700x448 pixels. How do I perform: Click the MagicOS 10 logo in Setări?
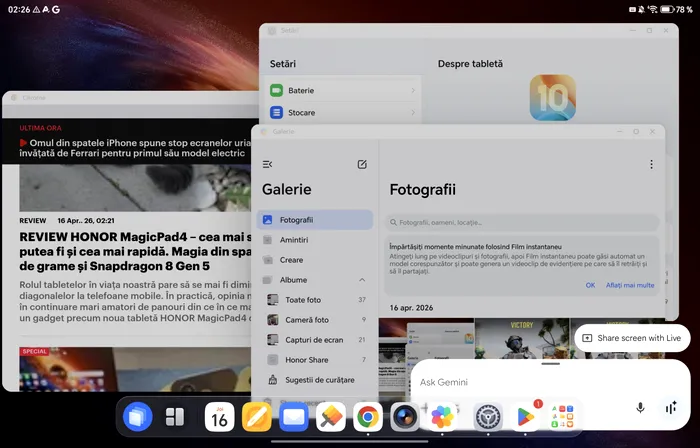553,98
